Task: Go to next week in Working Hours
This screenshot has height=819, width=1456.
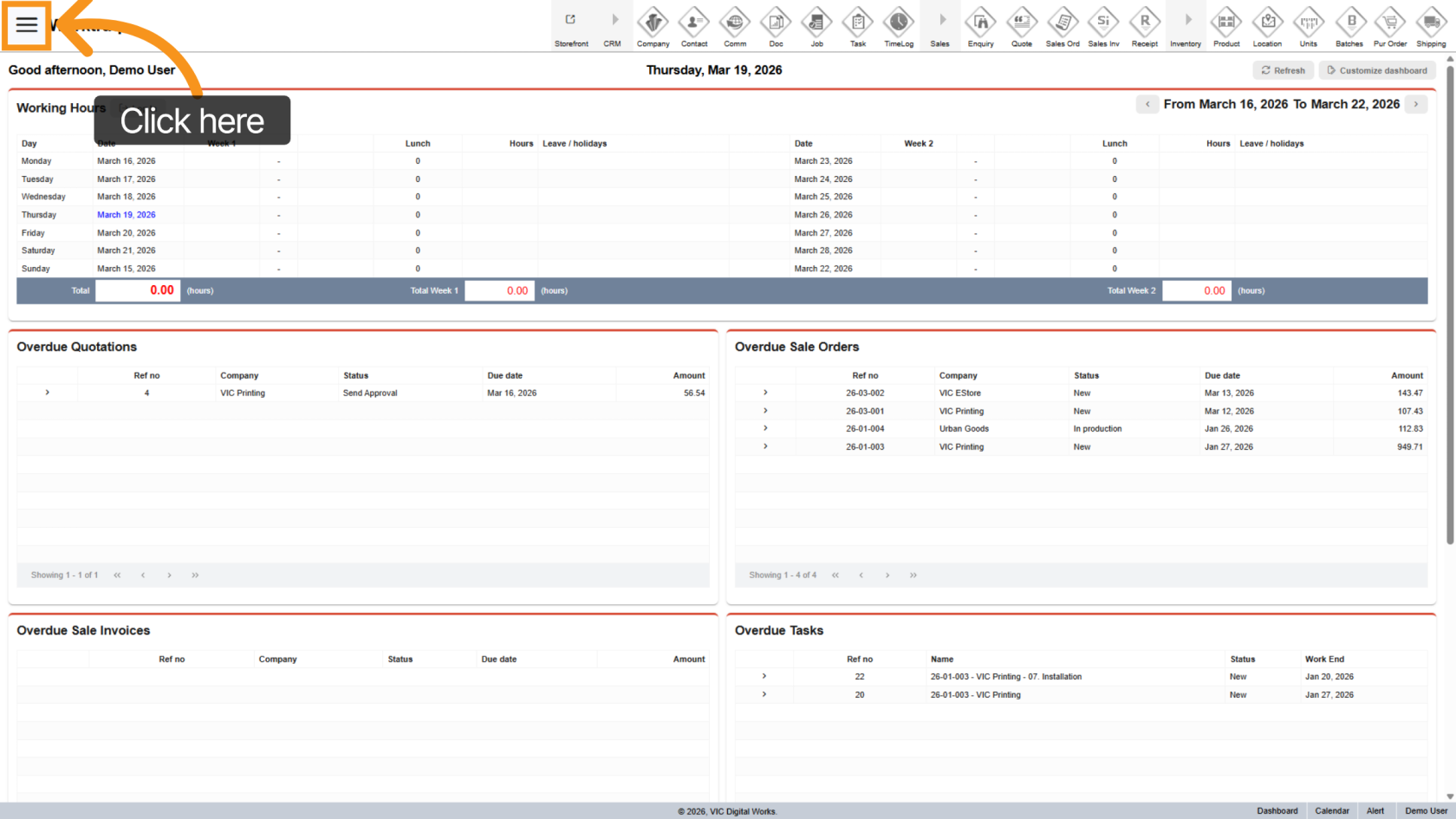Action: pos(1416,104)
